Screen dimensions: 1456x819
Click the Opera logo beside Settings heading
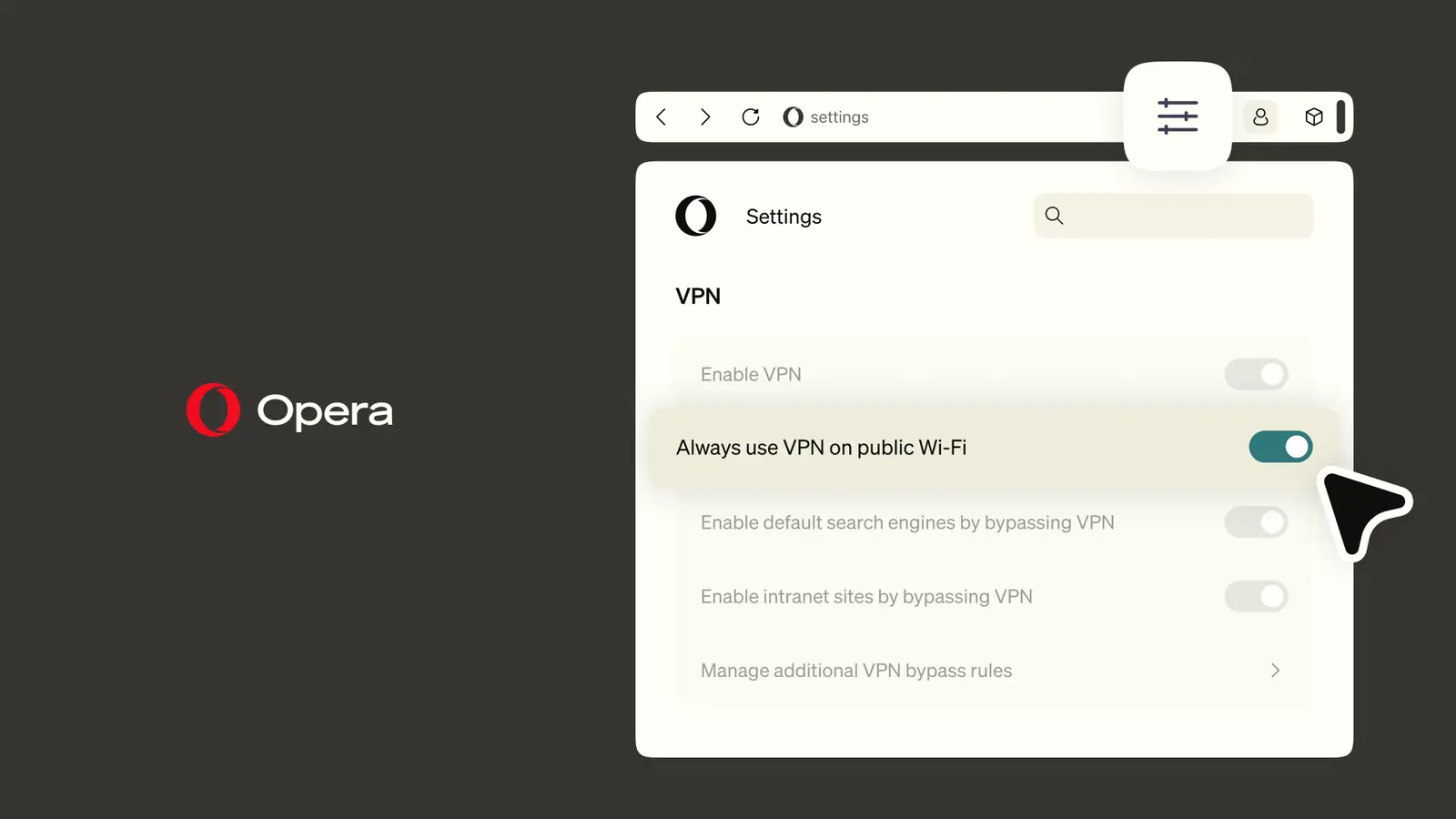pos(696,216)
